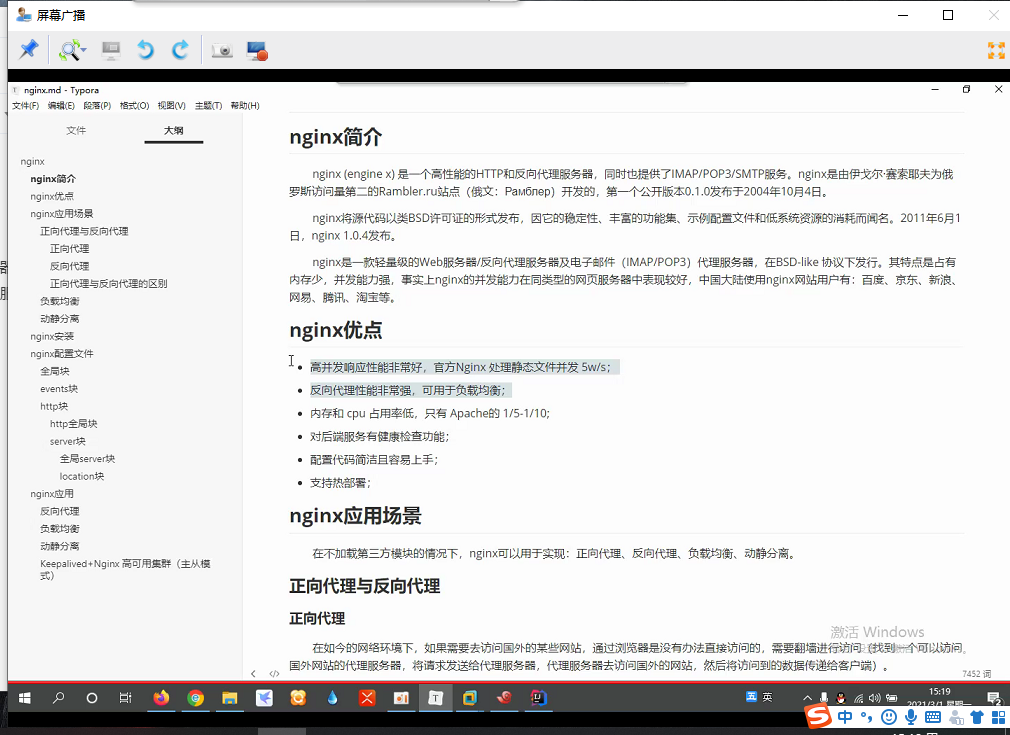Click the rotate left arrow icon
Image resolution: width=1010 pixels, height=735 pixels.
click(146, 50)
